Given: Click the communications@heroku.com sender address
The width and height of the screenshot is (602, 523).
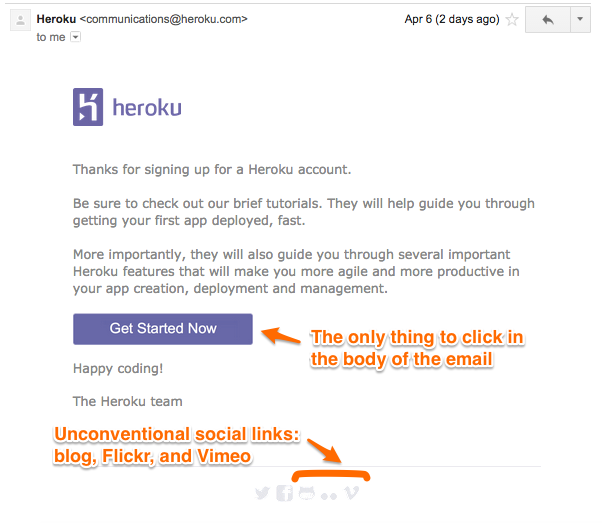Looking at the screenshot, I should click(163, 19).
